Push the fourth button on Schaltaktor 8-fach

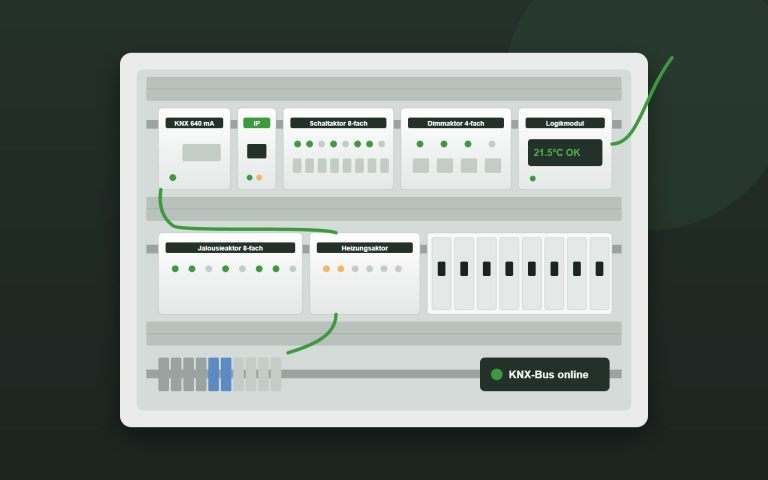tap(335, 166)
